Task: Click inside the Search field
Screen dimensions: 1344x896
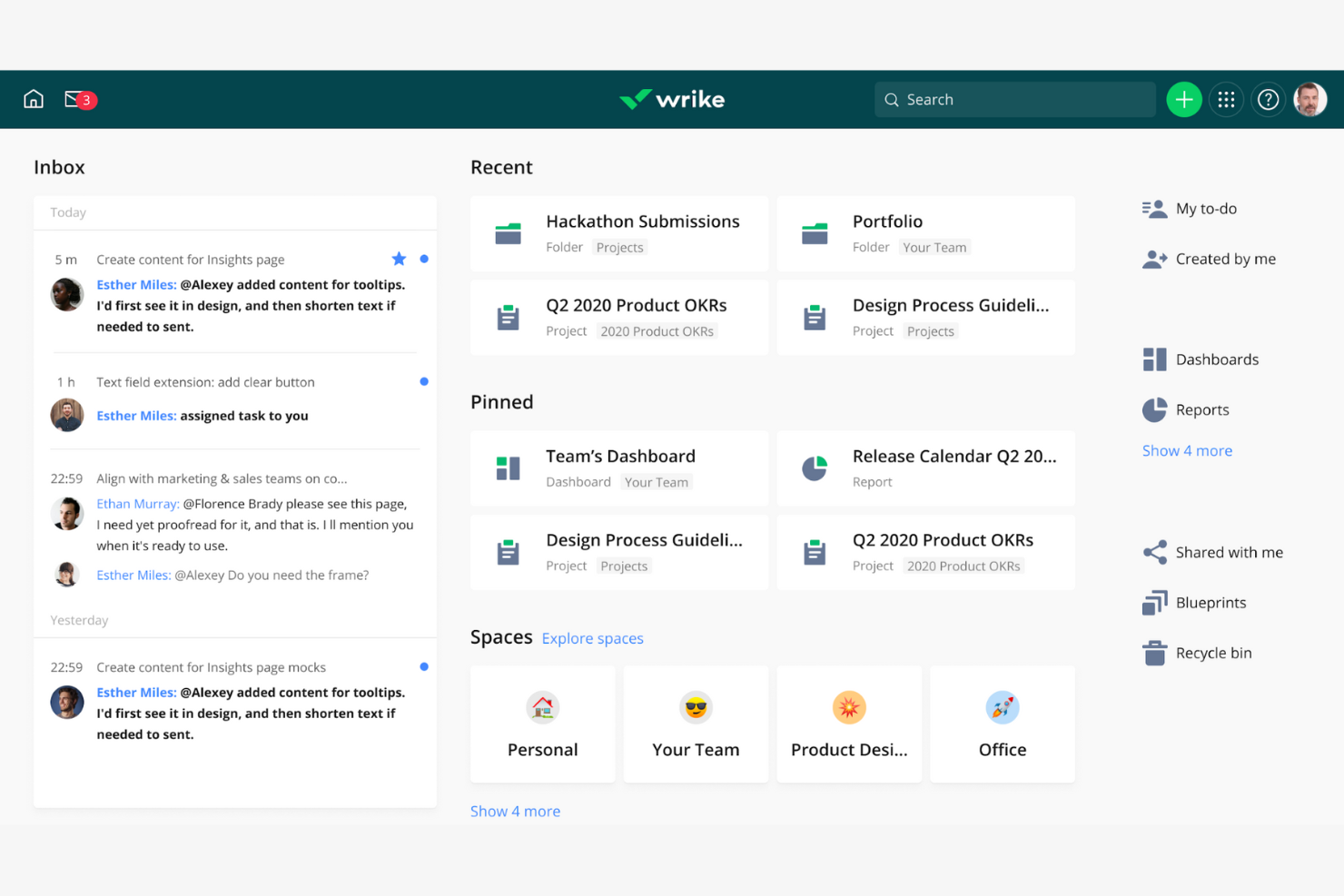Action: [x=1014, y=99]
